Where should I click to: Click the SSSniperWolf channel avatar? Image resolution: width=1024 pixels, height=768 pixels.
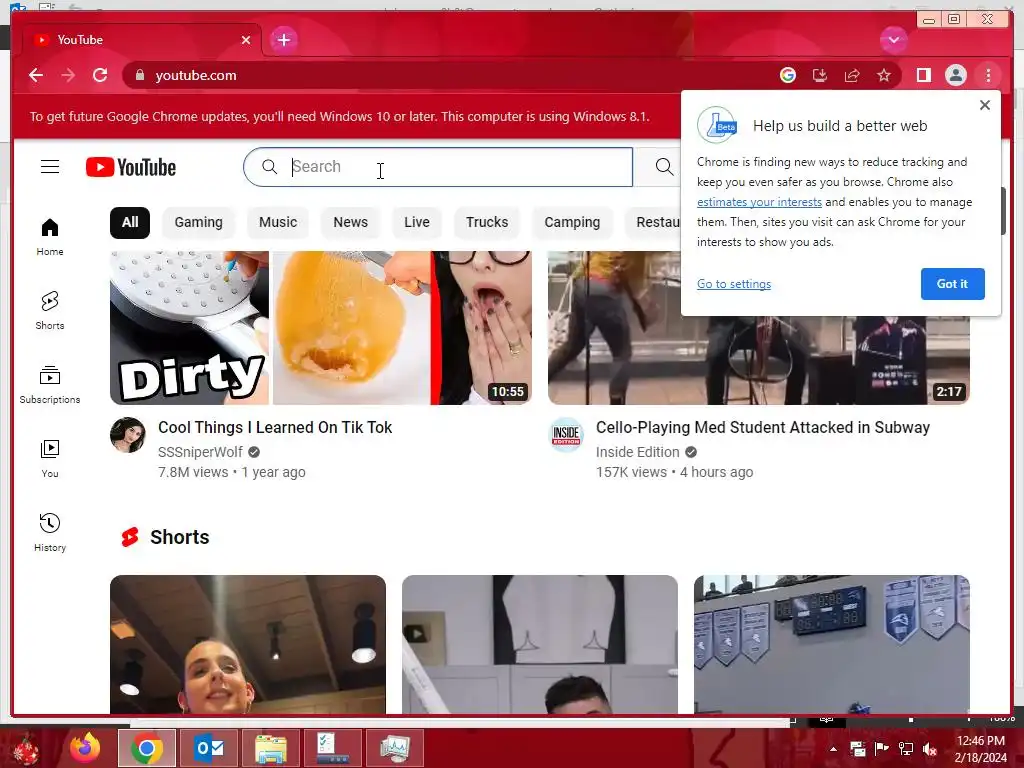(127, 435)
